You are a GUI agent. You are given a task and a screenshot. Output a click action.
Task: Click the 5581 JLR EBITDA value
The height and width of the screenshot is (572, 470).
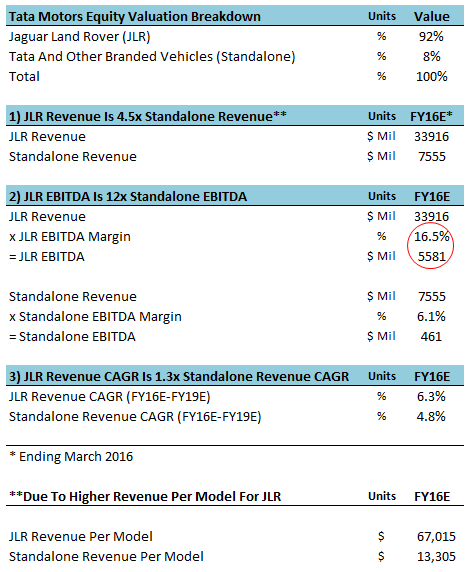tap(431, 257)
